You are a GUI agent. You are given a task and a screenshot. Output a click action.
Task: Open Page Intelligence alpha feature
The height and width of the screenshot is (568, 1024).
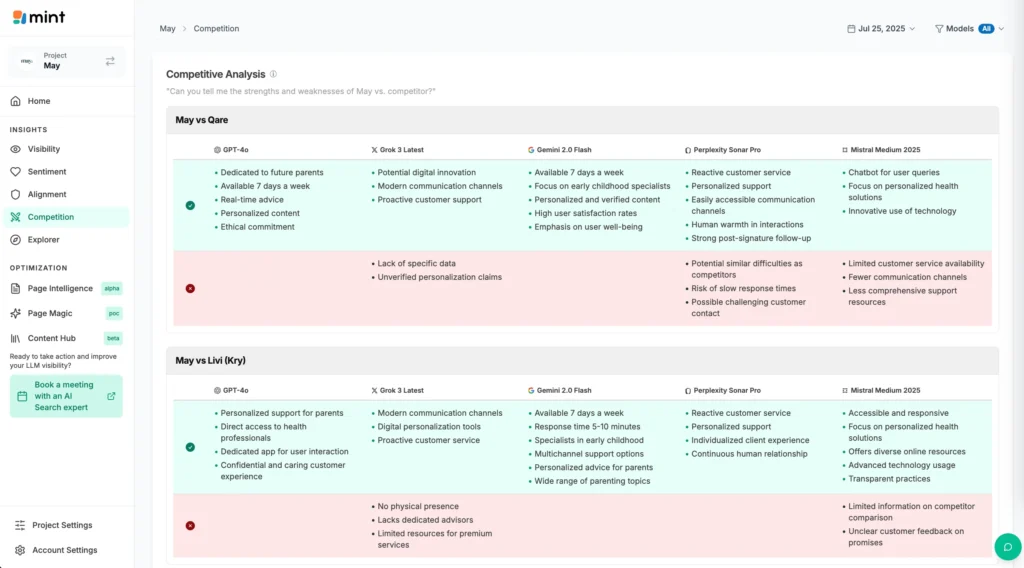click(x=60, y=288)
